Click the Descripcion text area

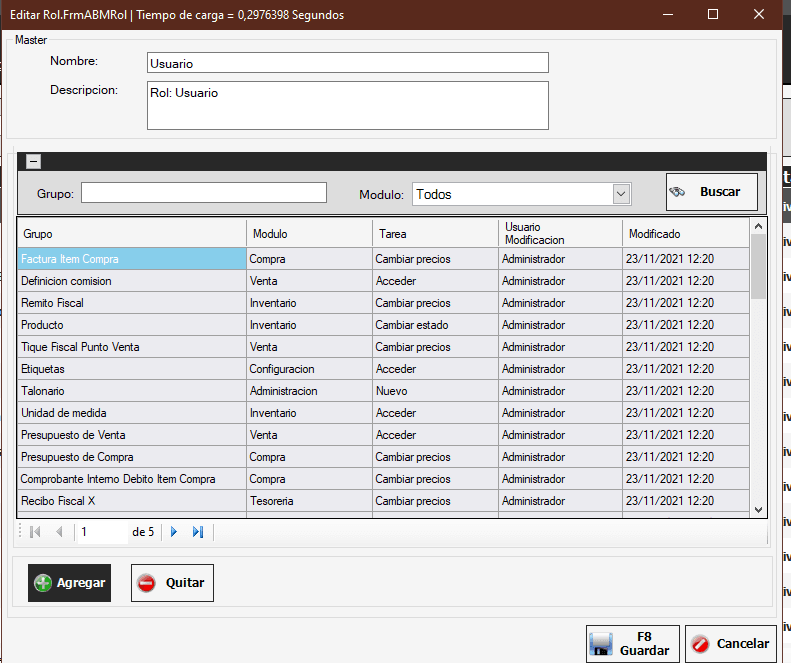click(347, 105)
